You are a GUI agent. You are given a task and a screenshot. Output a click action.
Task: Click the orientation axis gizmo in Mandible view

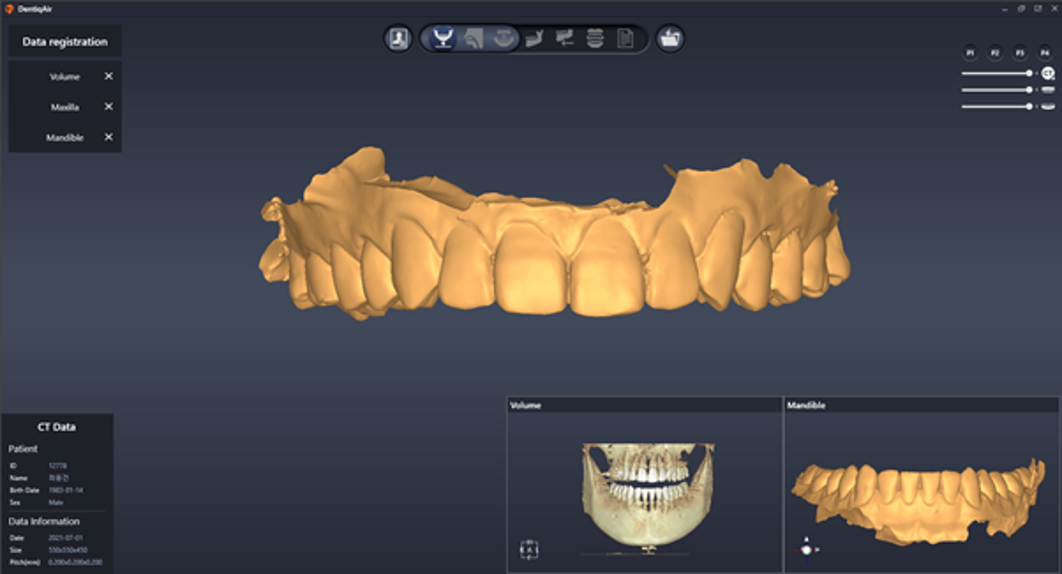click(808, 549)
